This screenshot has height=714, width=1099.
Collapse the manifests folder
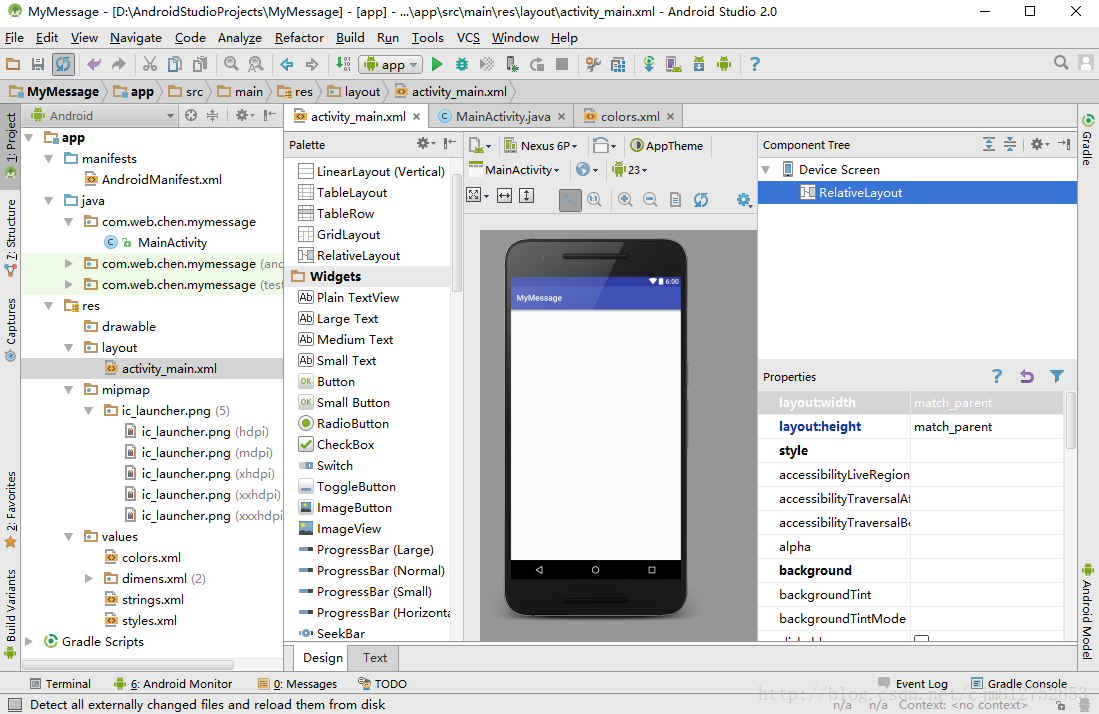tap(49, 159)
